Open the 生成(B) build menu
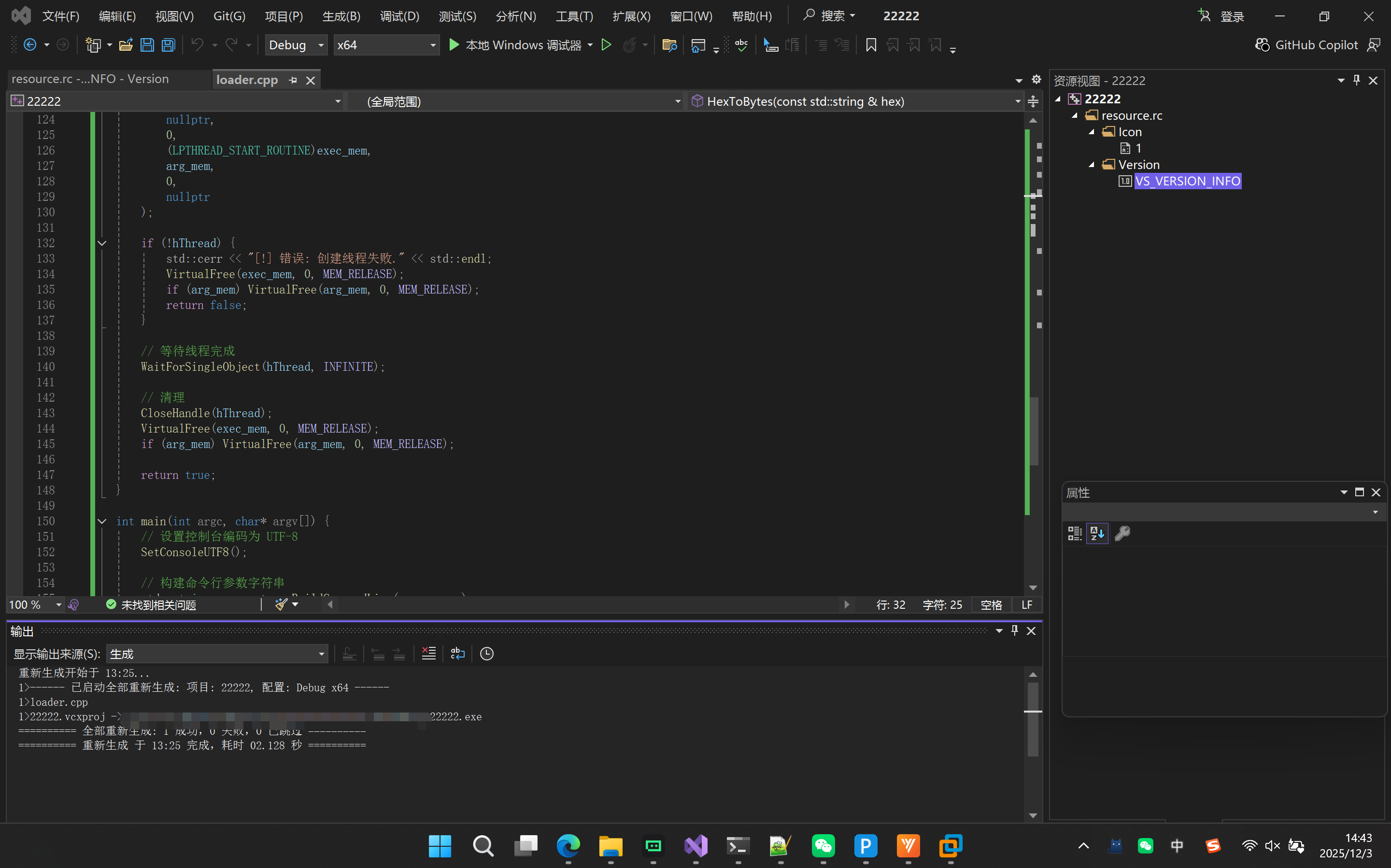 (x=341, y=16)
